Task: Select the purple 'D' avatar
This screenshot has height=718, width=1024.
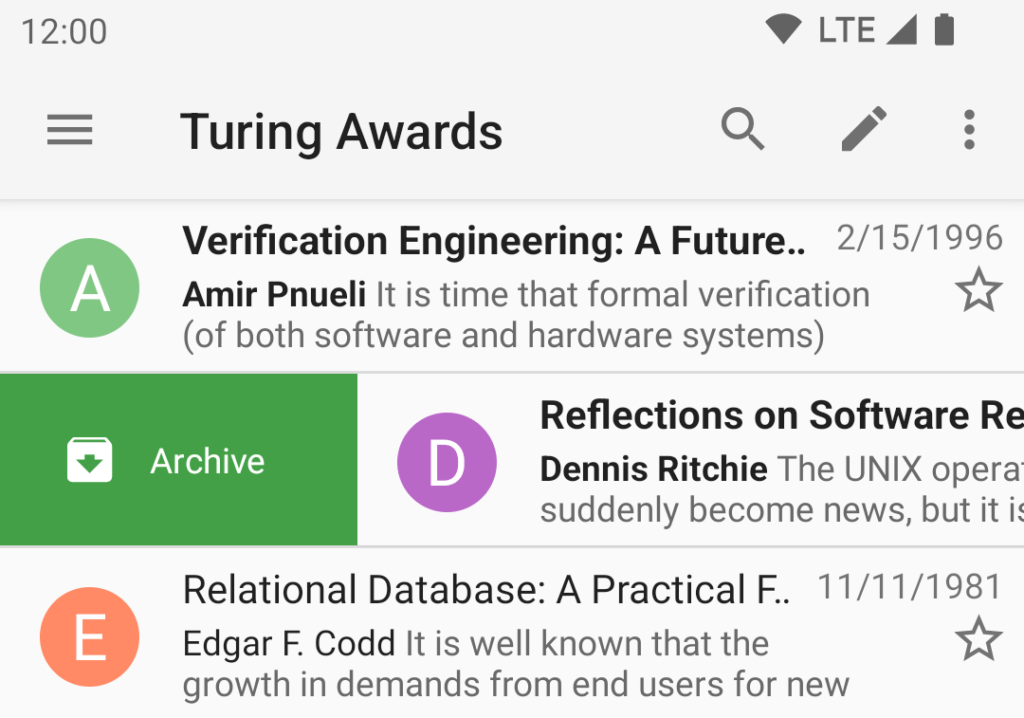Action: tap(447, 462)
